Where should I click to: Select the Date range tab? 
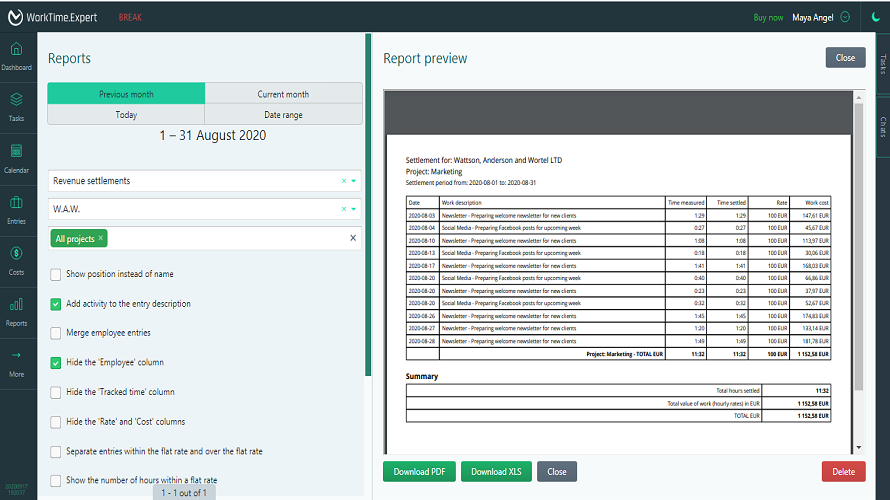283,115
